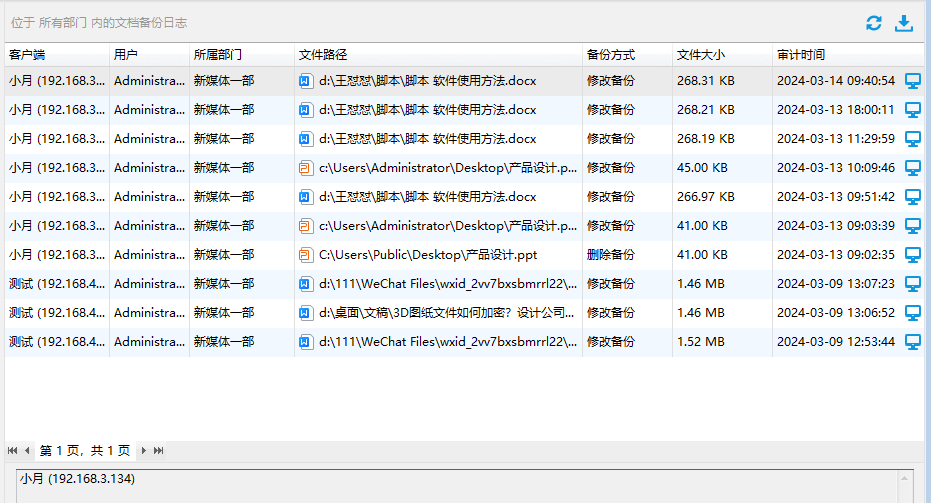This screenshot has height=503, width=931.
Task: Select Administra... user cell in 09:02:35 row
Action: tap(150, 255)
